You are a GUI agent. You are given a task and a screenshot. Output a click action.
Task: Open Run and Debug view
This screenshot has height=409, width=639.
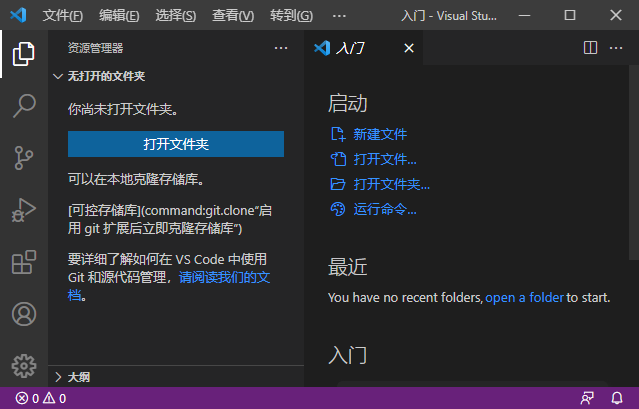pos(24,210)
